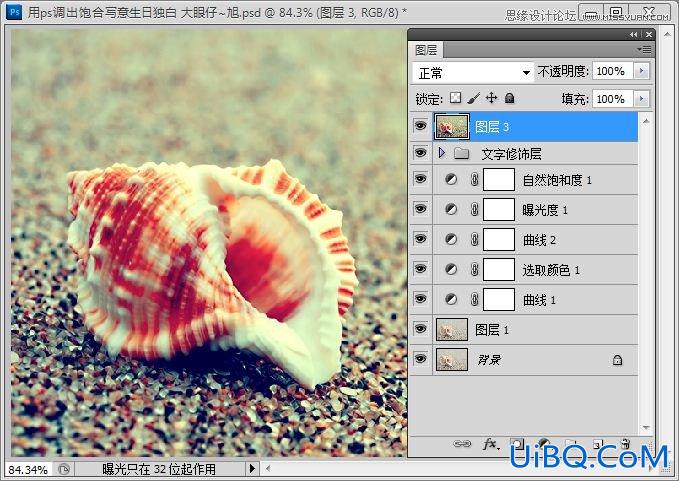Screen dimensions: 679x481
Task: Select the 自然饱和度 1 layer name
Action: tap(557, 180)
